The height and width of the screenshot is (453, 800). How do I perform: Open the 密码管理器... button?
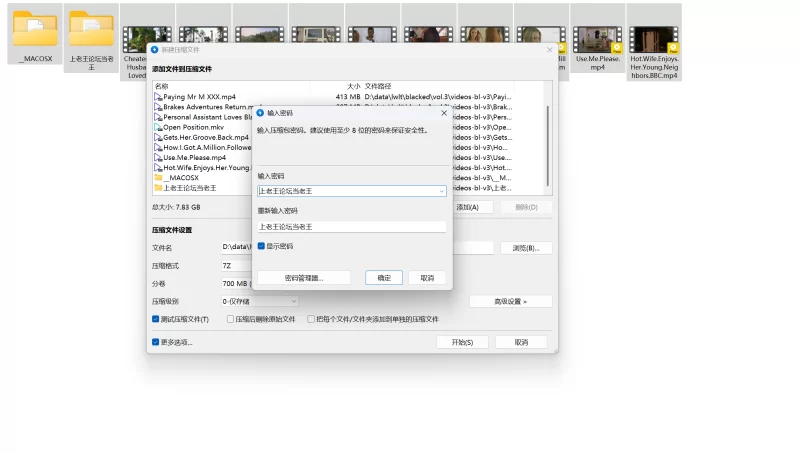[304, 278]
